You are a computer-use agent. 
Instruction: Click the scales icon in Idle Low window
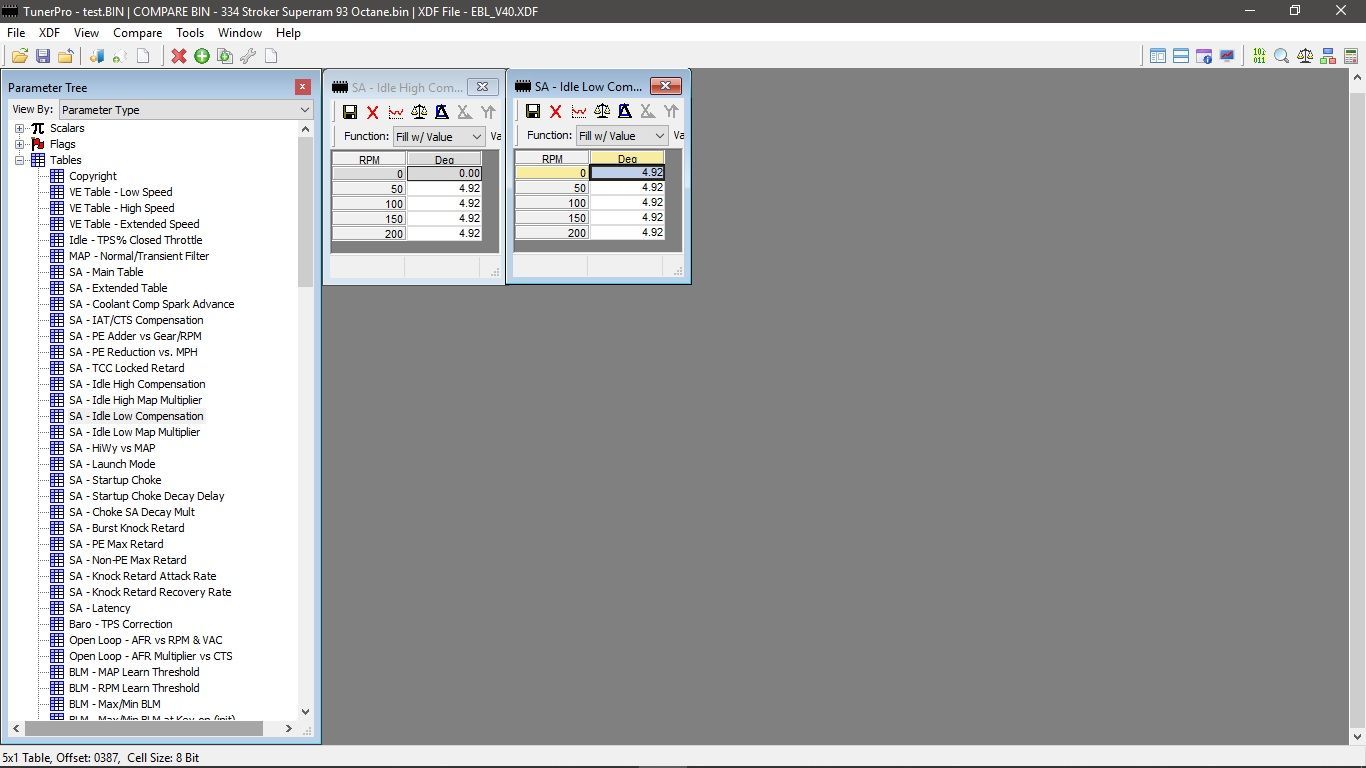[602, 112]
